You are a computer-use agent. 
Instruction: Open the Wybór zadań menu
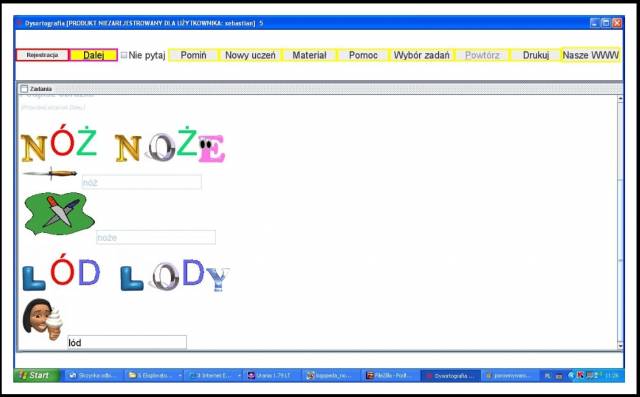pyautogui.click(x=421, y=55)
